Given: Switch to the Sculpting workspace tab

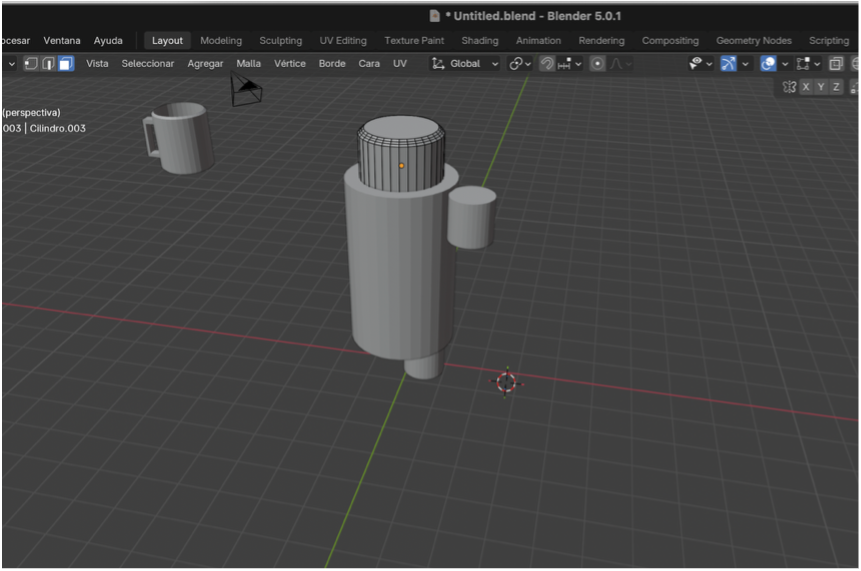Looking at the screenshot, I should click(280, 41).
